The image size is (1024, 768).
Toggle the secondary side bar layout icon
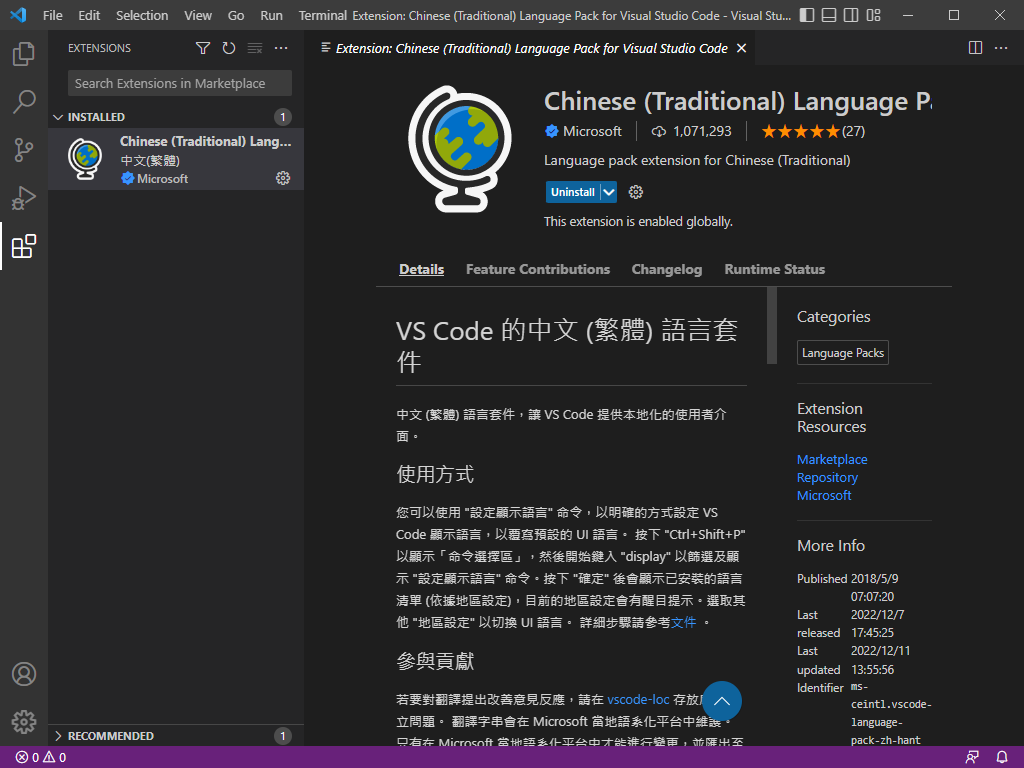[x=851, y=15]
